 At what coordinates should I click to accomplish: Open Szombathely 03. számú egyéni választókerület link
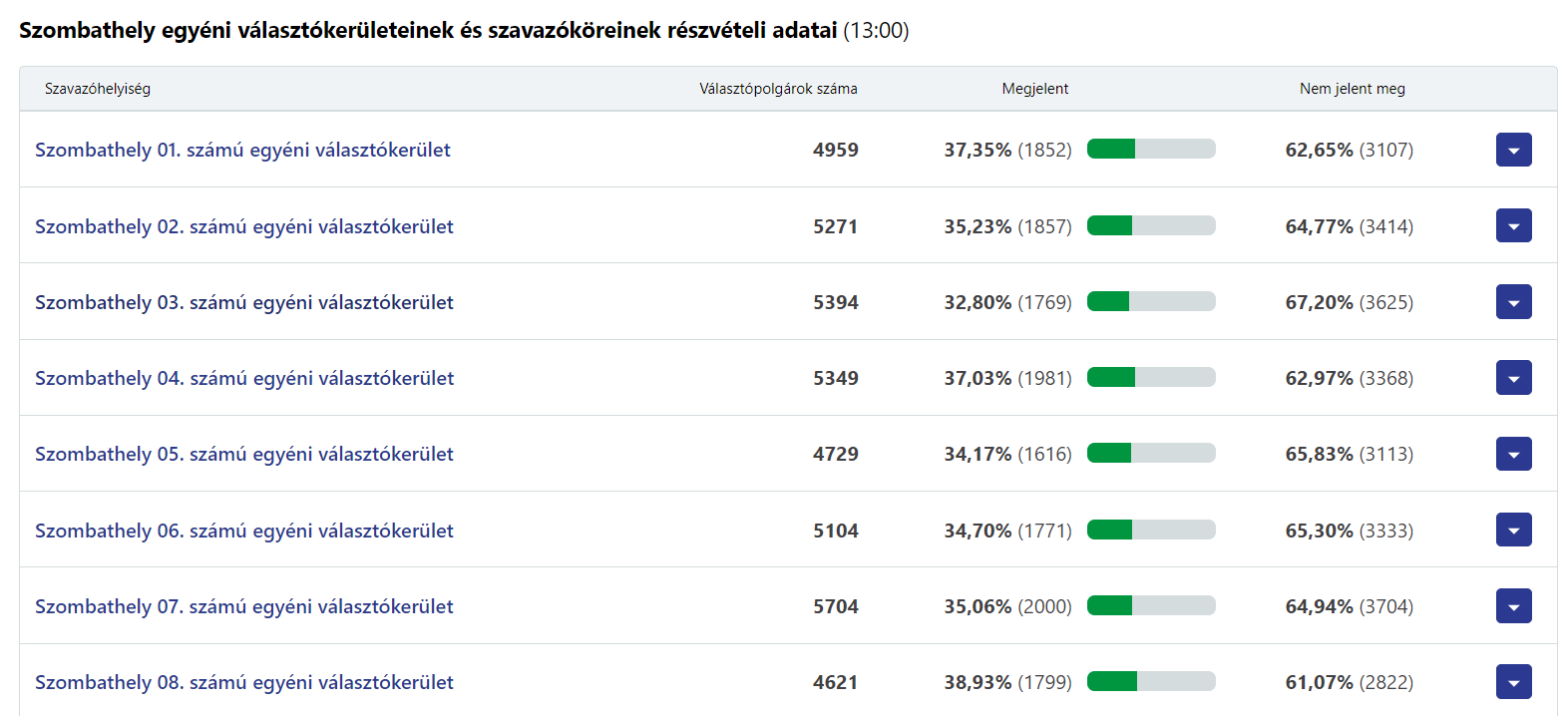point(244,302)
